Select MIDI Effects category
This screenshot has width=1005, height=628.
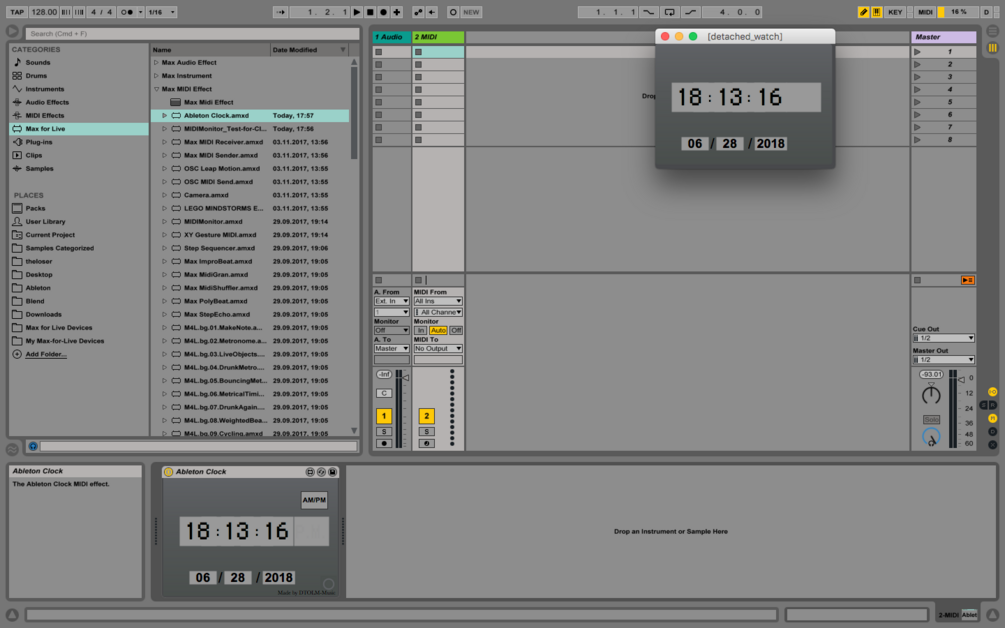[44, 115]
